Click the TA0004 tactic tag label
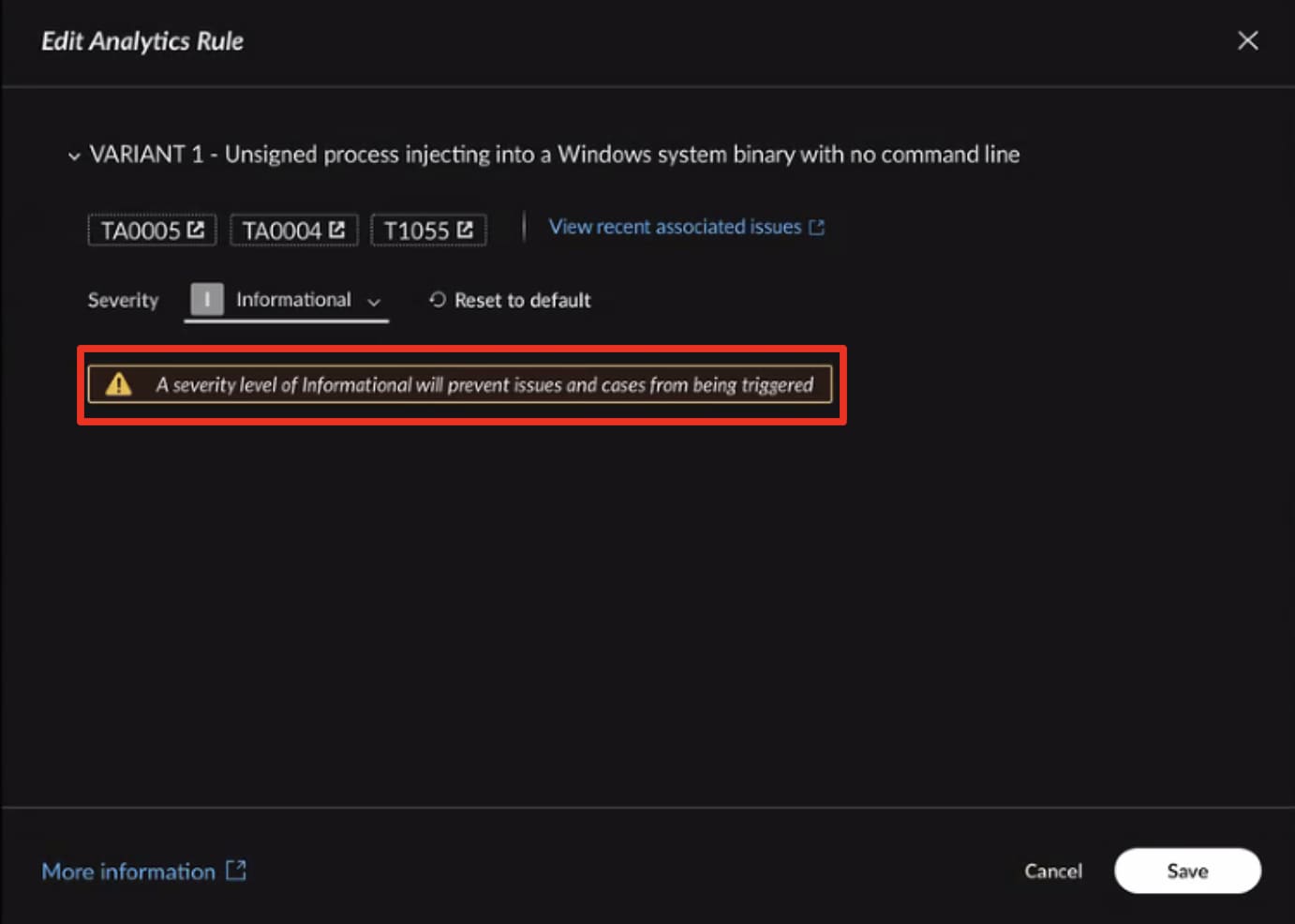Image resolution: width=1295 pixels, height=924 pixels. click(x=281, y=231)
